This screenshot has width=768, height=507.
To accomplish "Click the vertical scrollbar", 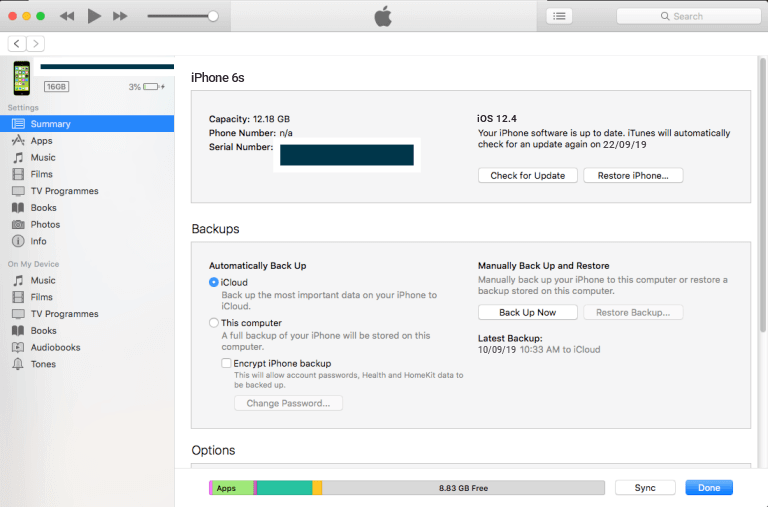I will pos(763,195).
